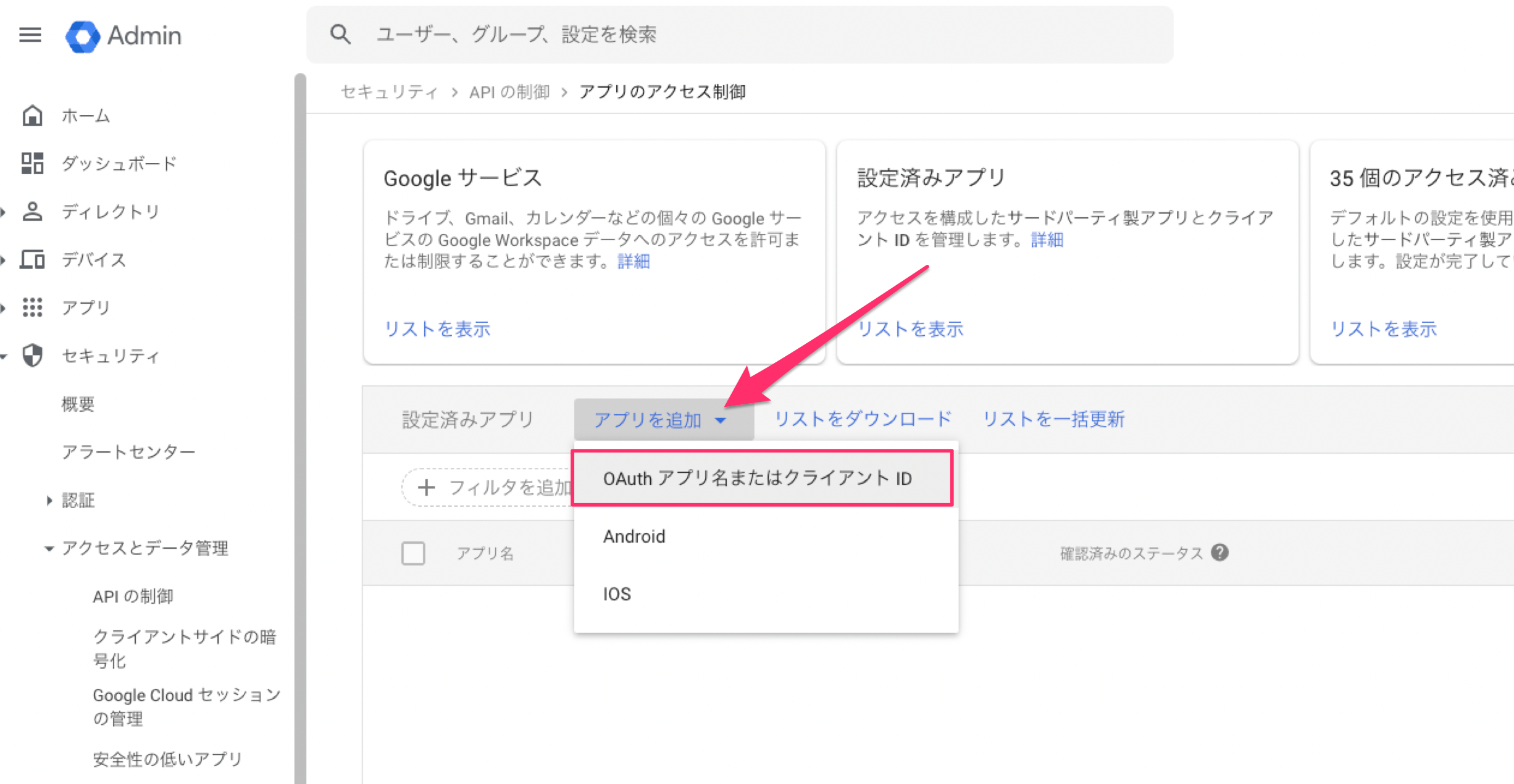Click the plus icon in フィルタを追加
1514x784 pixels.
(426, 488)
